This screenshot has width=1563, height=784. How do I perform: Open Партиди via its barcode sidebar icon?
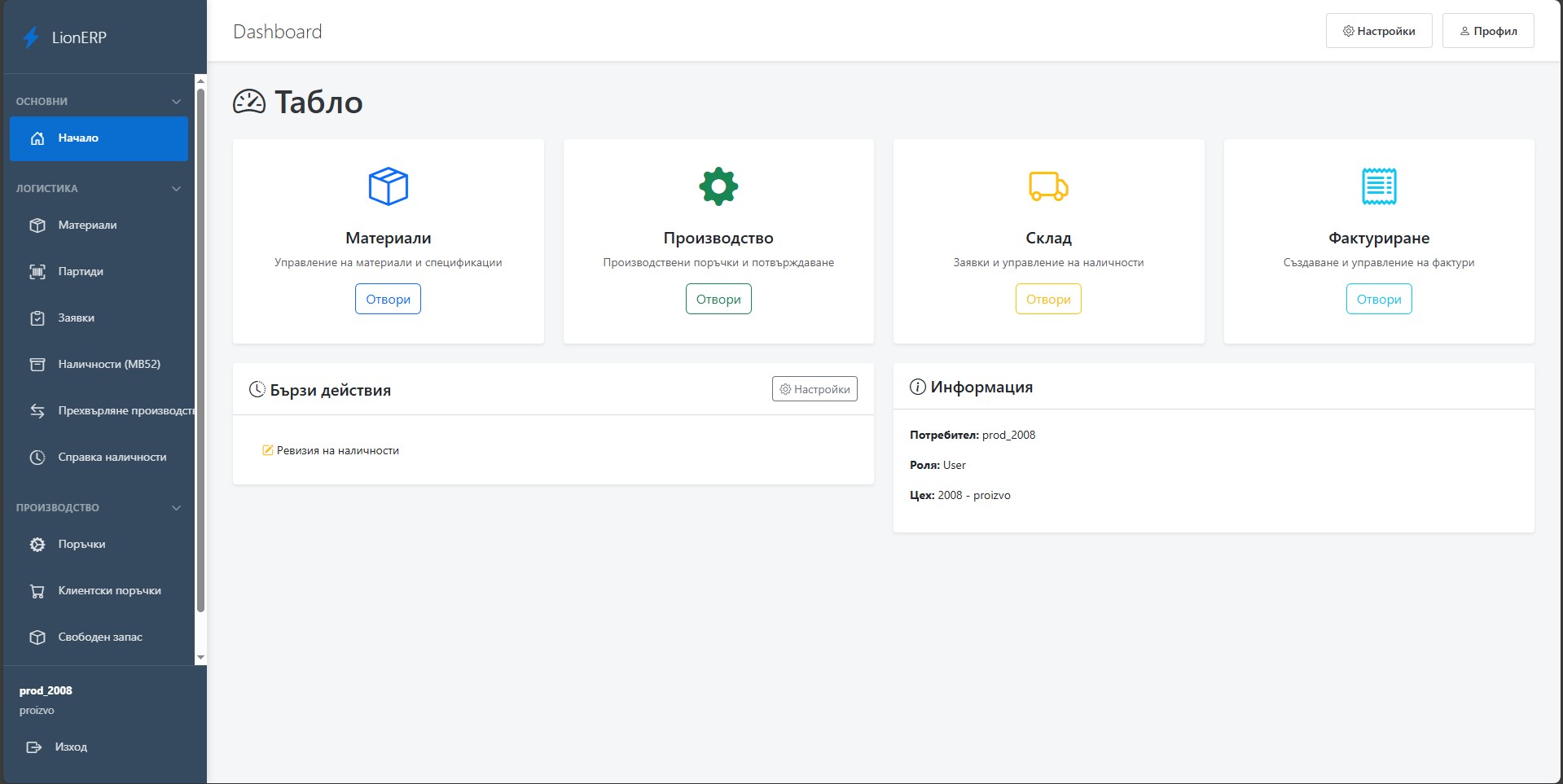[x=37, y=272]
